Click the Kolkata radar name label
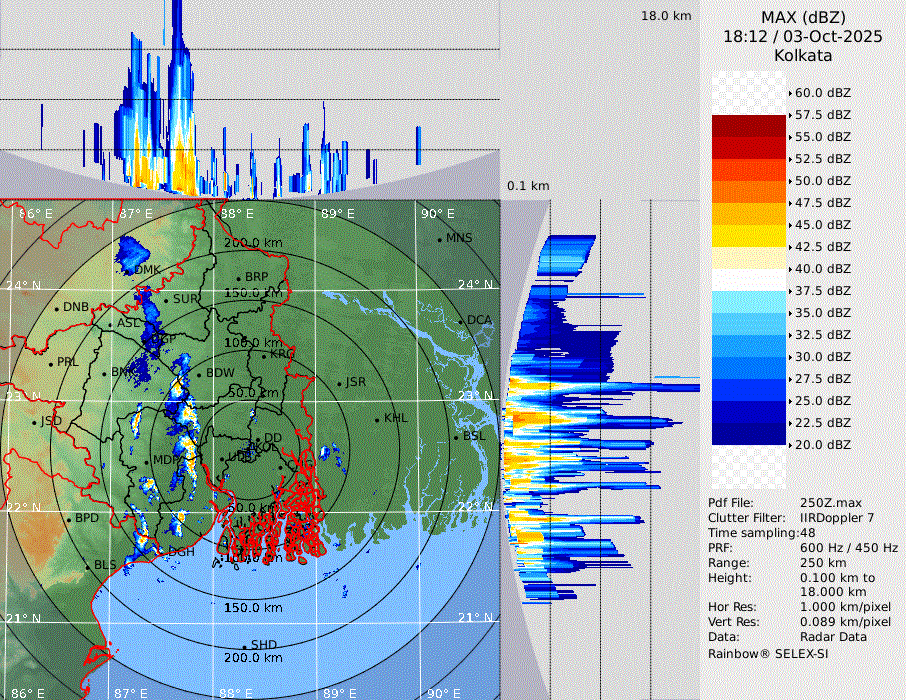The height and width of the screenshot is (700, 906). [802, 55]
